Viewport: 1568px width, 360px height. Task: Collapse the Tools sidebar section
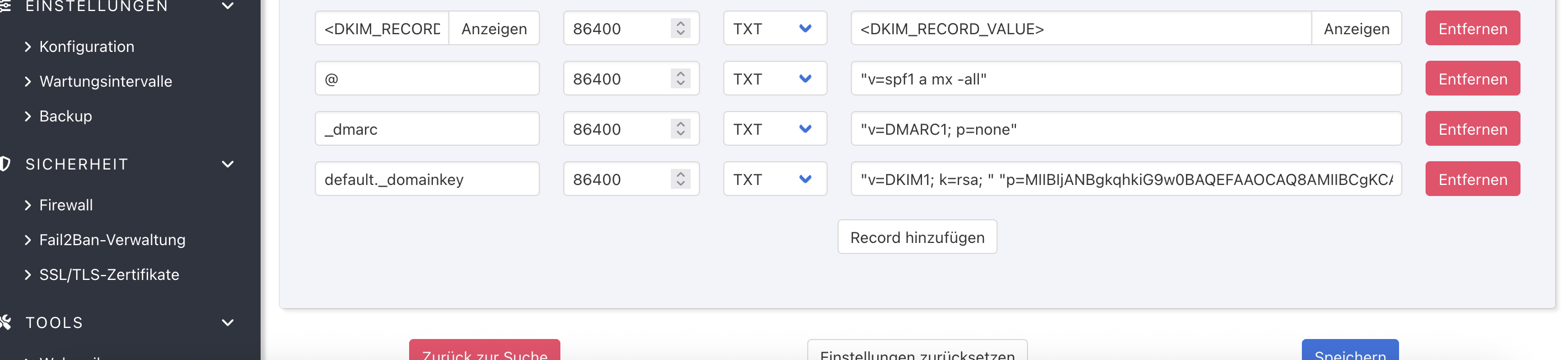pos(227,322)
